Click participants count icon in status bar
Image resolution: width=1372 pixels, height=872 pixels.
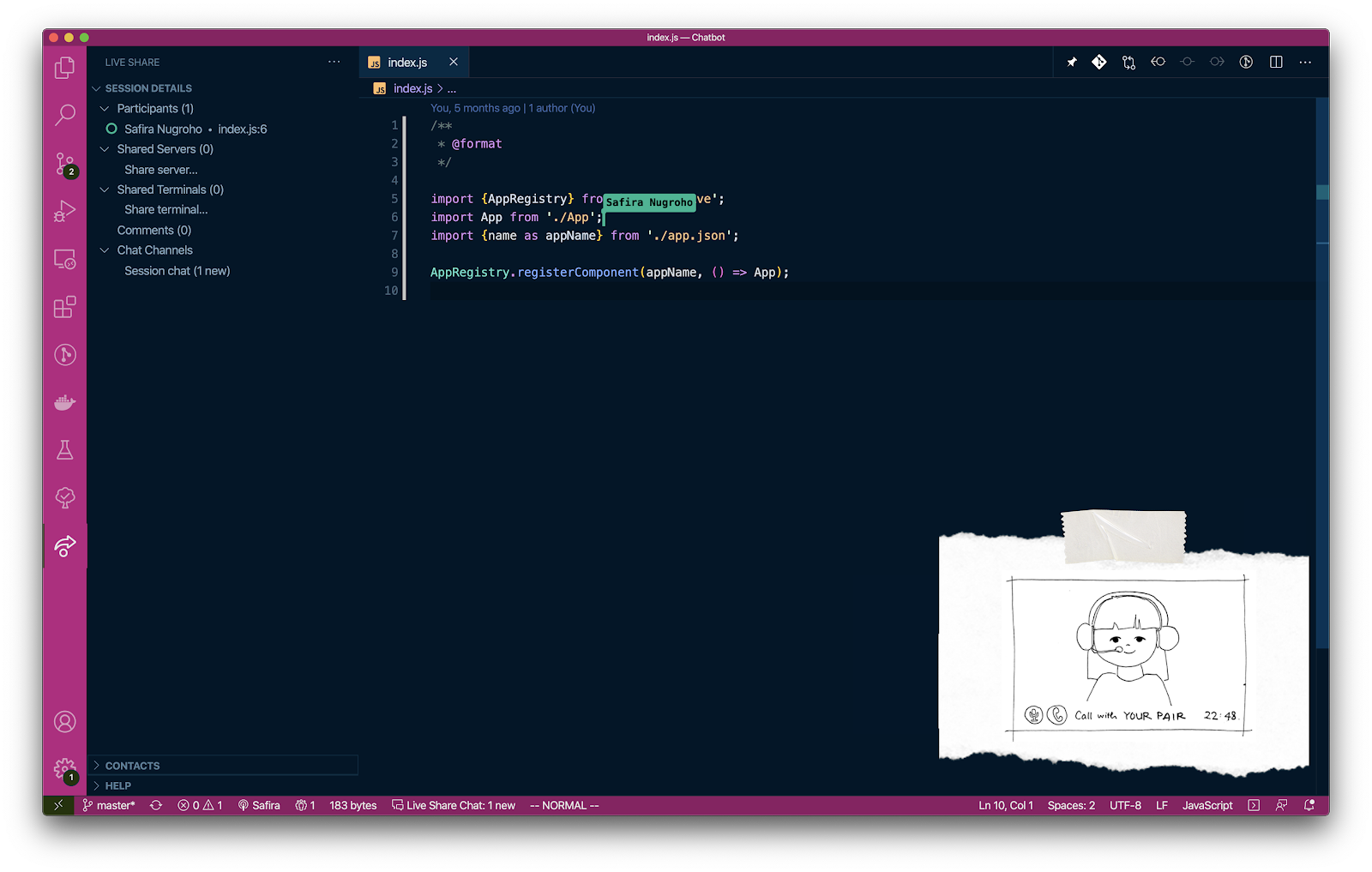(305, 805)
